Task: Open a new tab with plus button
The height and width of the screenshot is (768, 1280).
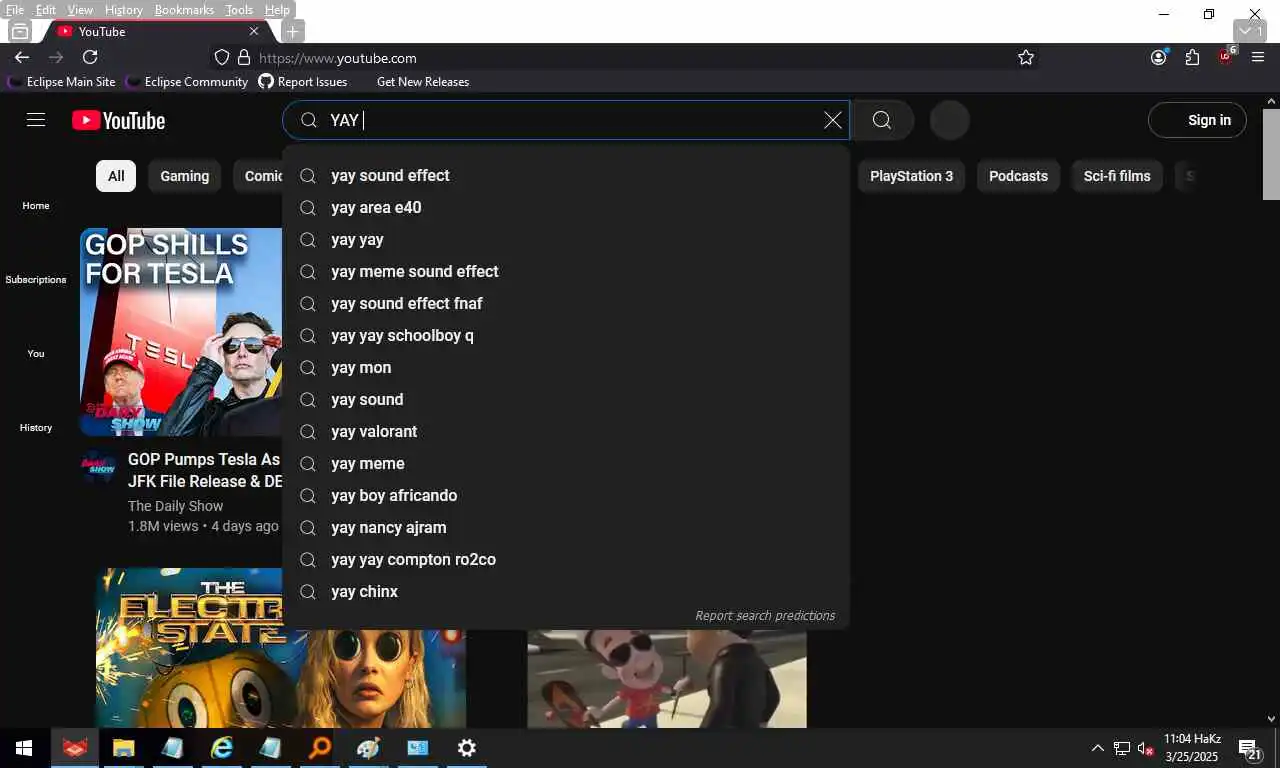Action: tap(292, 31)
